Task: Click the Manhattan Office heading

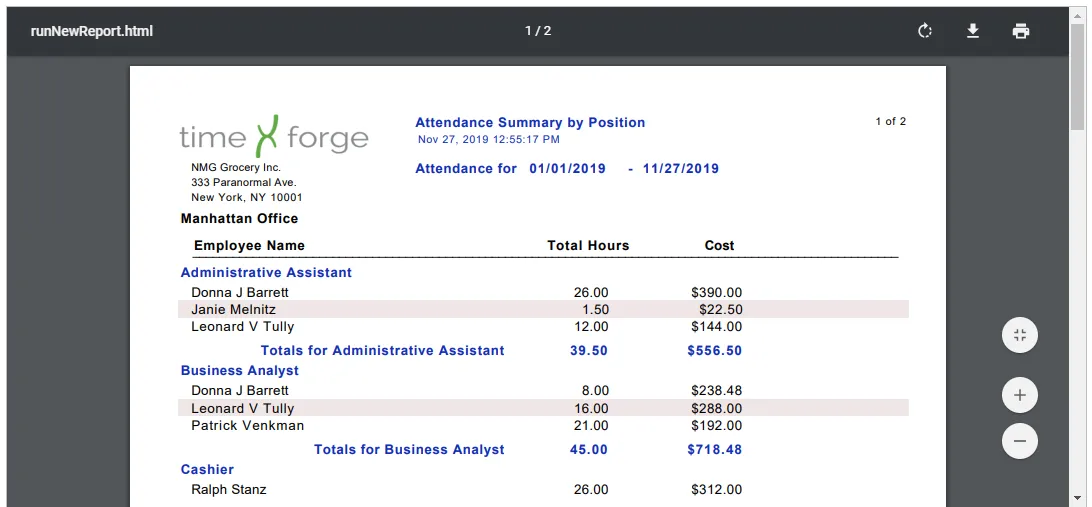Action: [x=239, y=219]
